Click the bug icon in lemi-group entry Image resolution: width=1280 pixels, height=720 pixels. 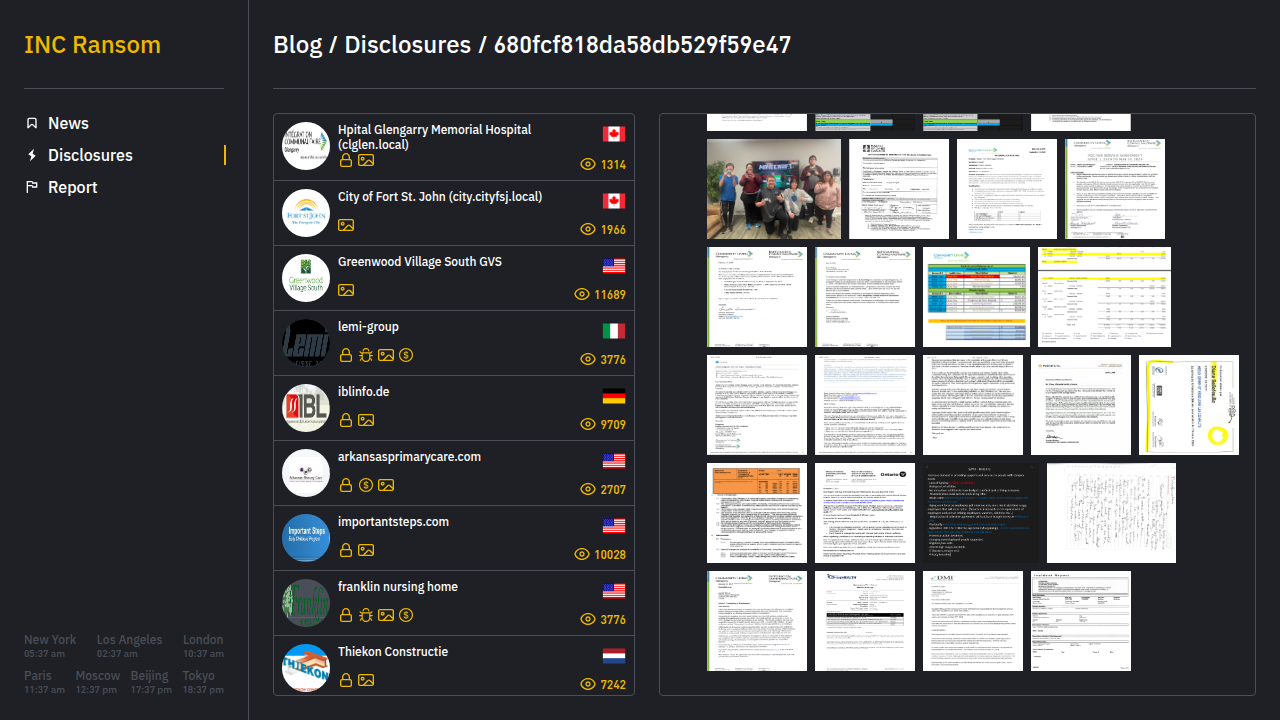point(366,355)
